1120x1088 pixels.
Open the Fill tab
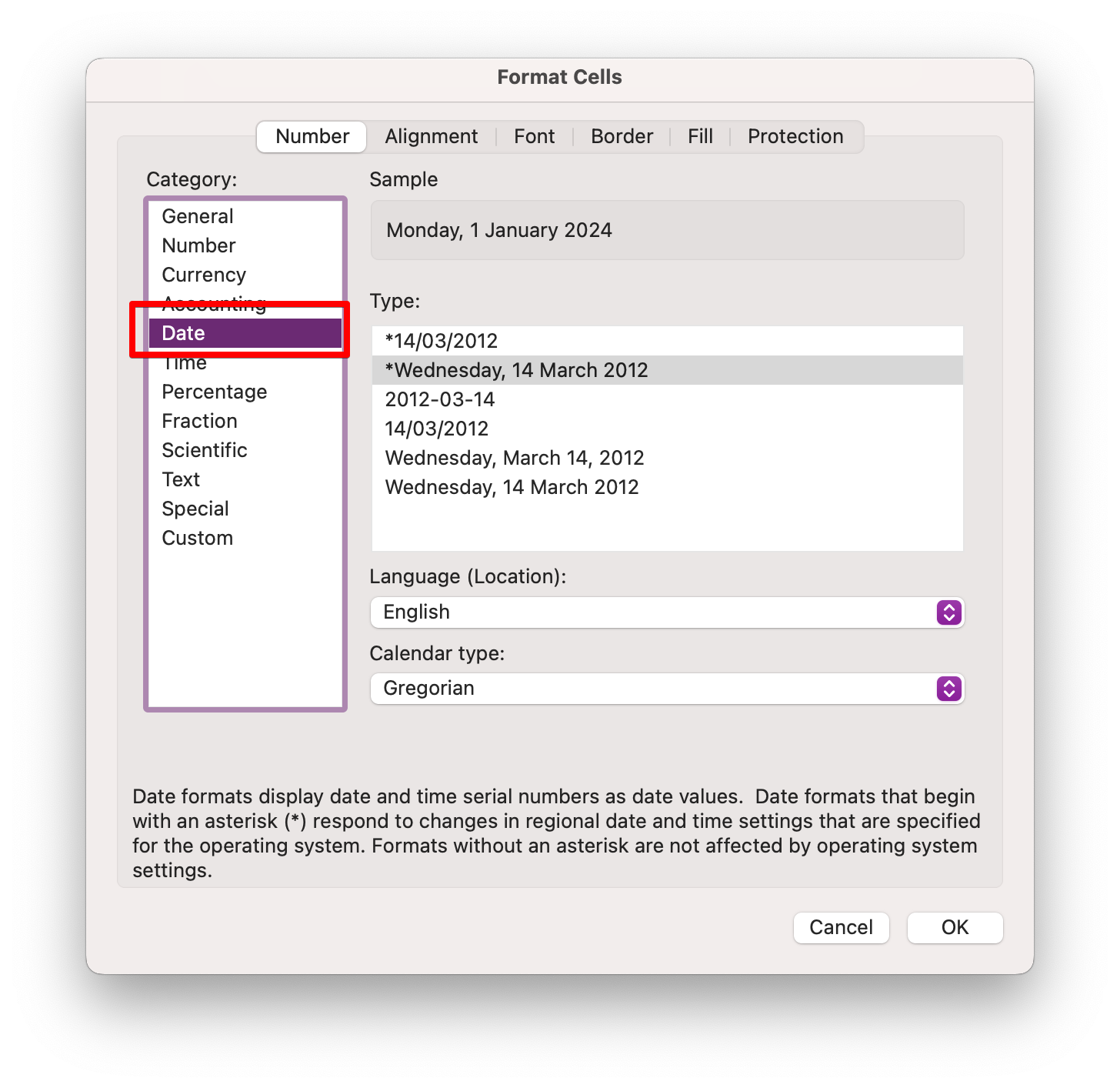pos(700,136)
